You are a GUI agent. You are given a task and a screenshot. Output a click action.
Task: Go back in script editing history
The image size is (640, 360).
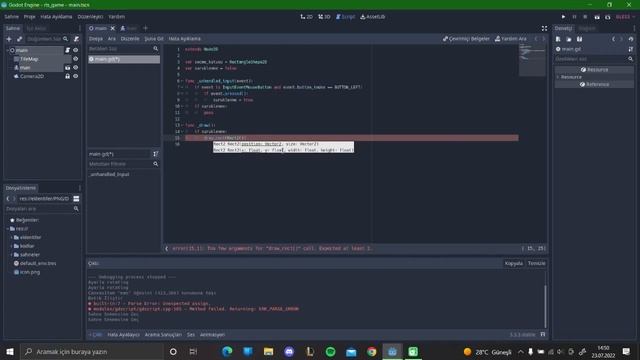536,39
